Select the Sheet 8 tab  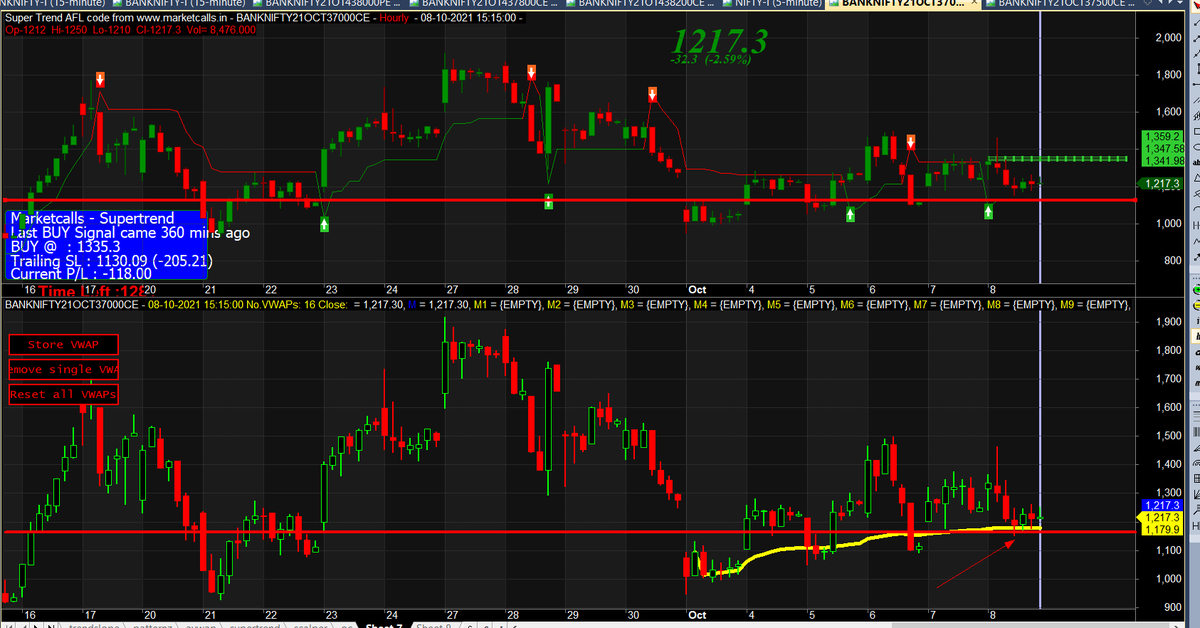tap(432, 624)
